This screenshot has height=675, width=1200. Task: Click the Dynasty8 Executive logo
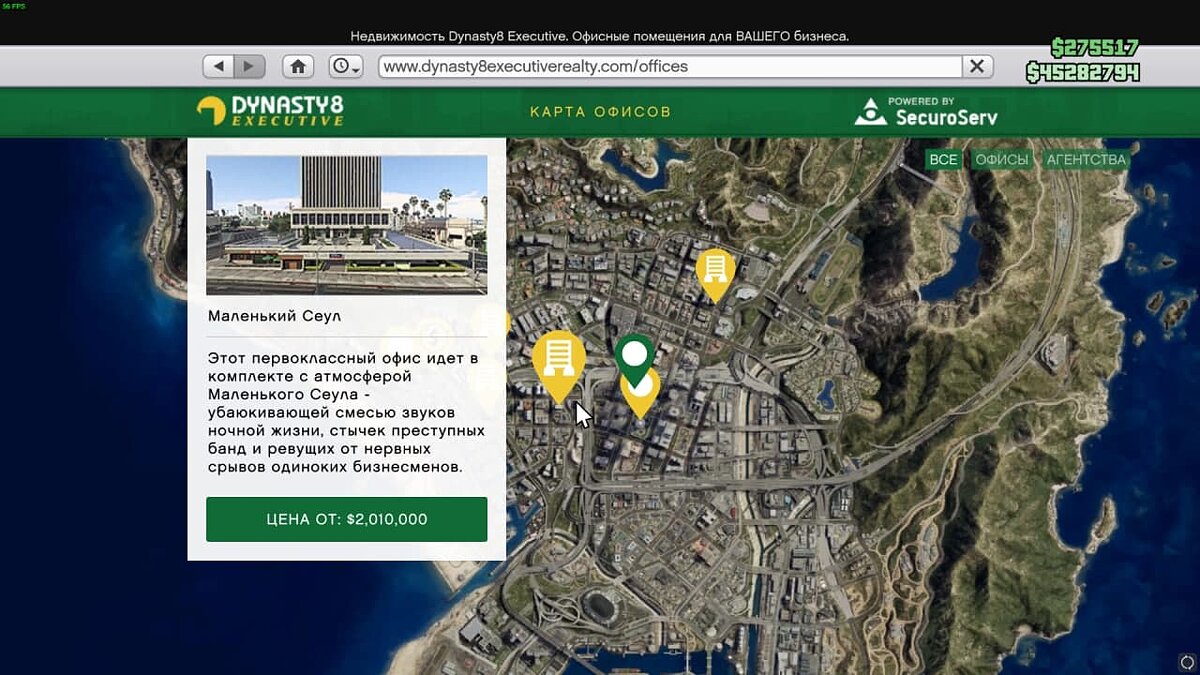[270, 110]
